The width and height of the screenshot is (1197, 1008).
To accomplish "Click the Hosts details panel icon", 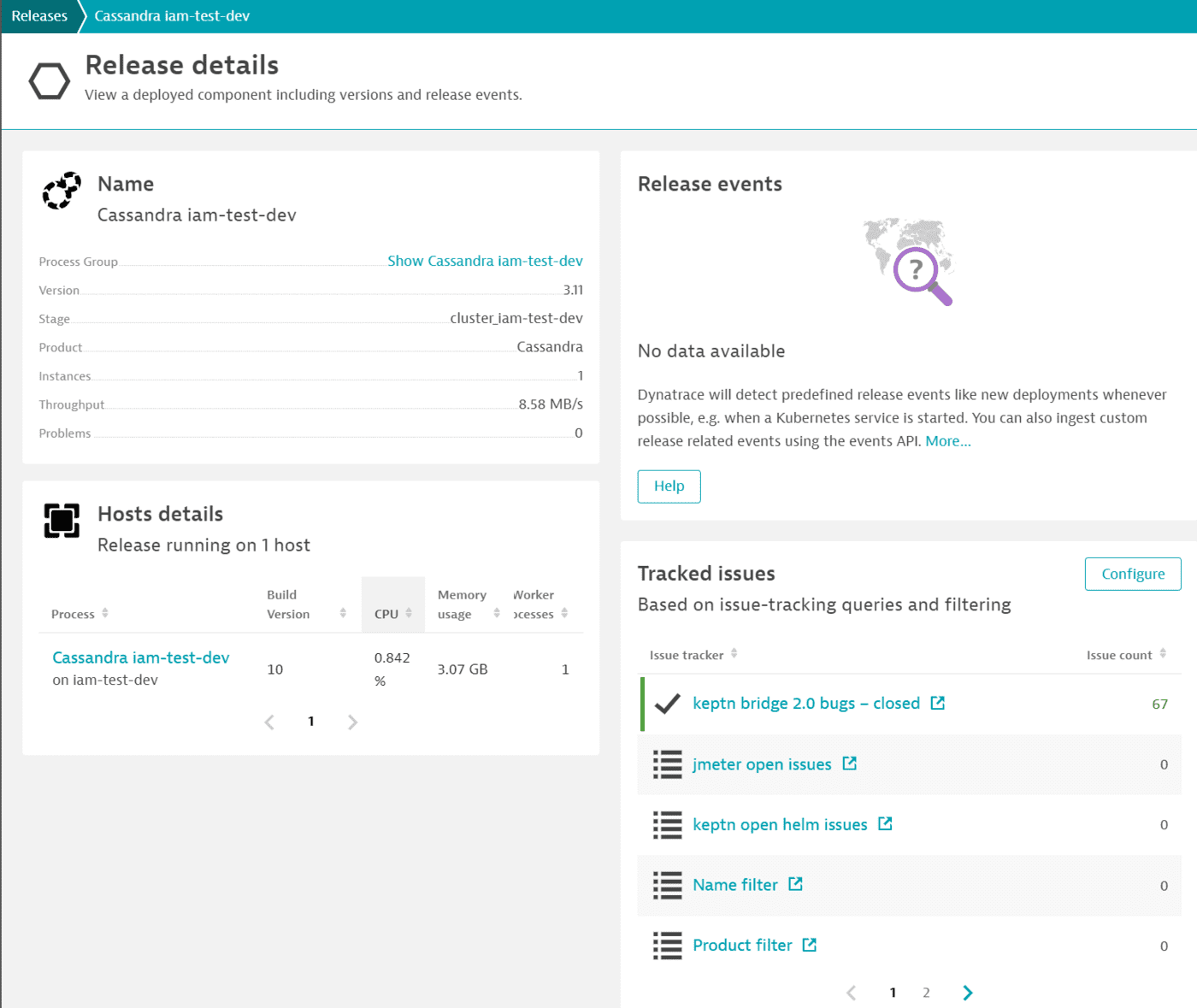I will [61, 521].
